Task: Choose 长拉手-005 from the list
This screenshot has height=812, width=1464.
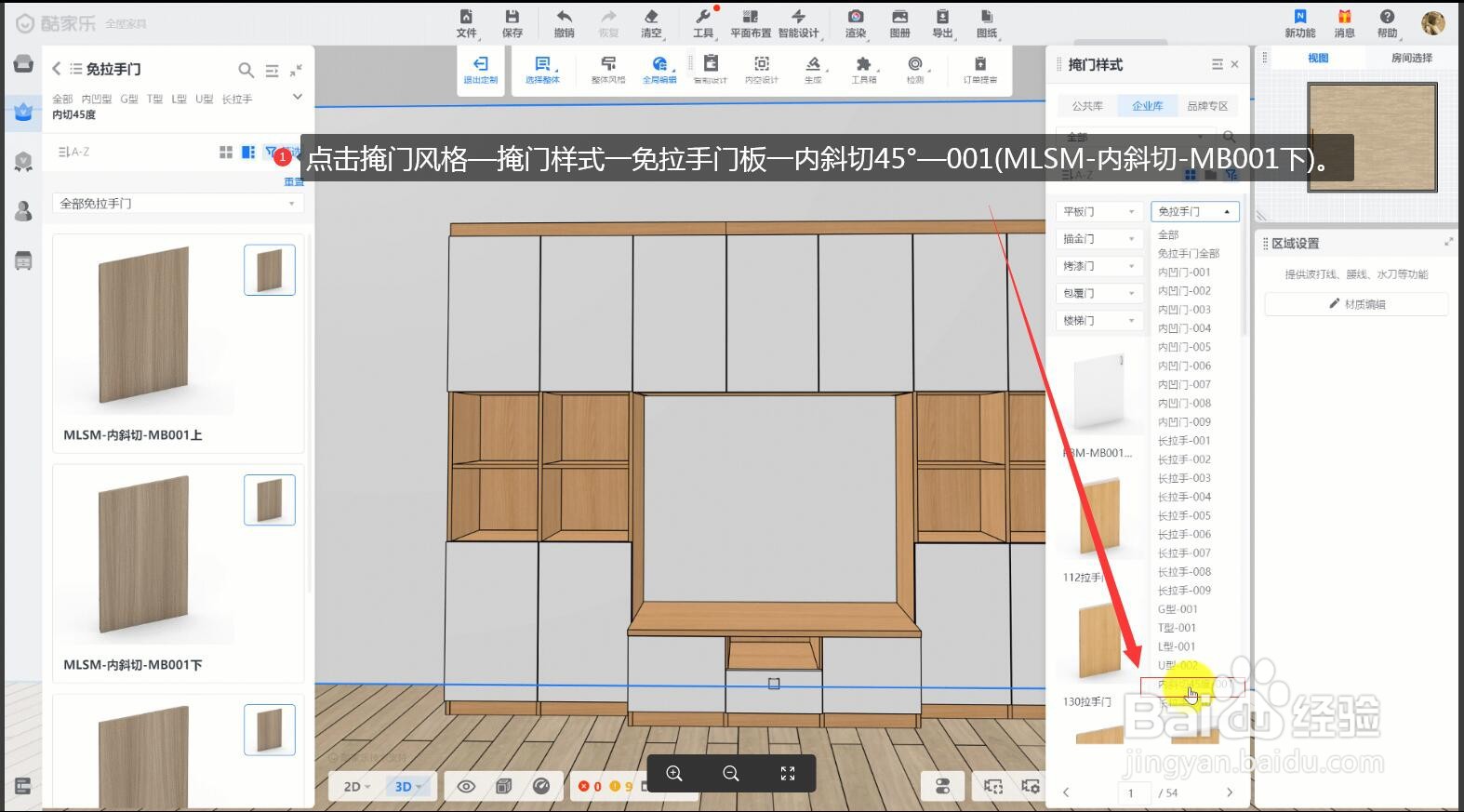Action: coord(1184,515)
